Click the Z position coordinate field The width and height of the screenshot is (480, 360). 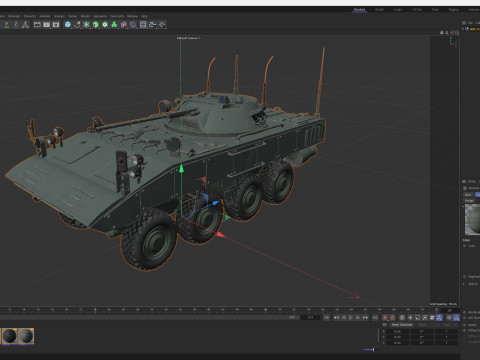(398, 342)
